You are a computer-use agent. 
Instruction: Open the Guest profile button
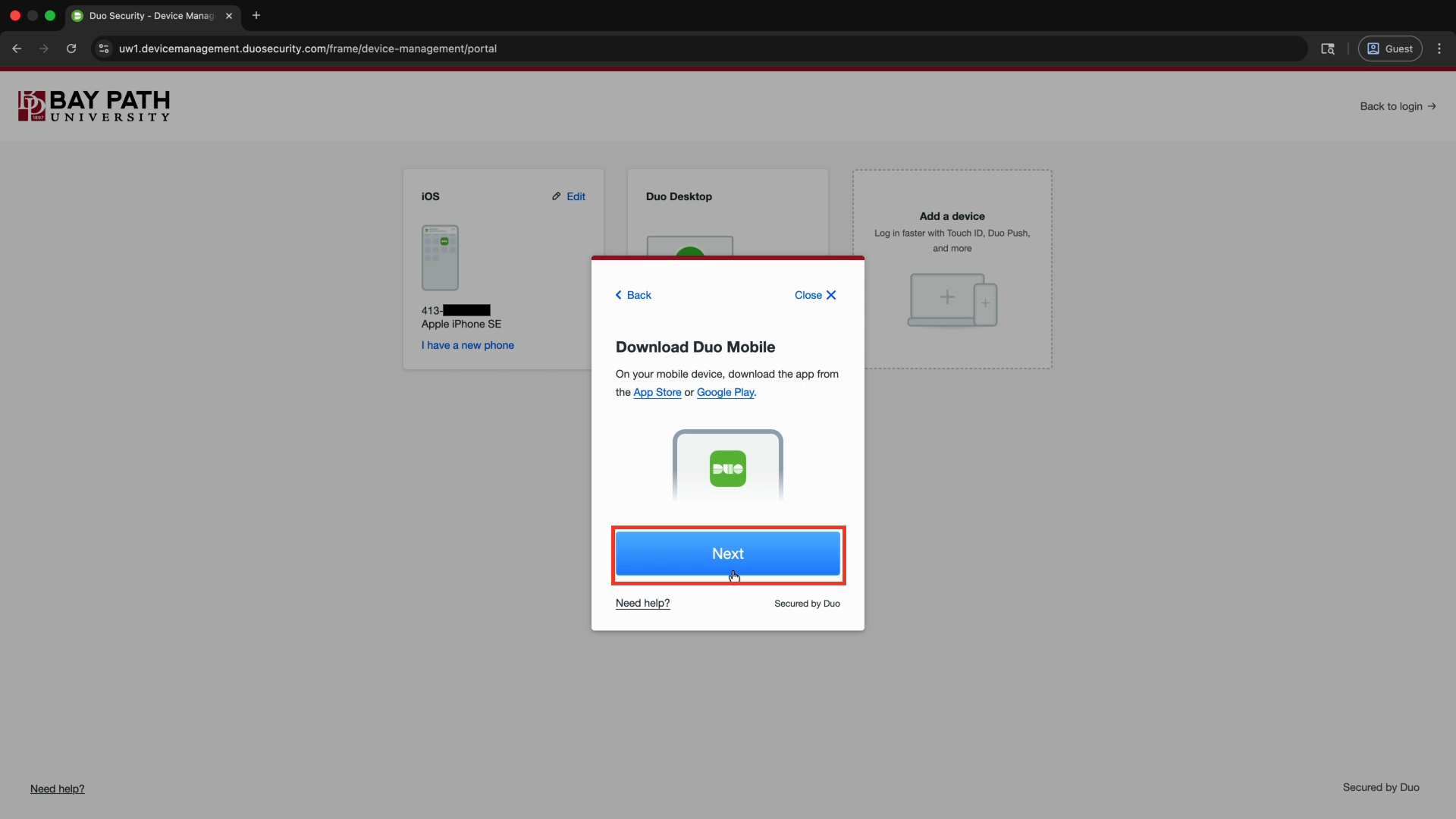pyautogui.click(x=1390, y=49)
